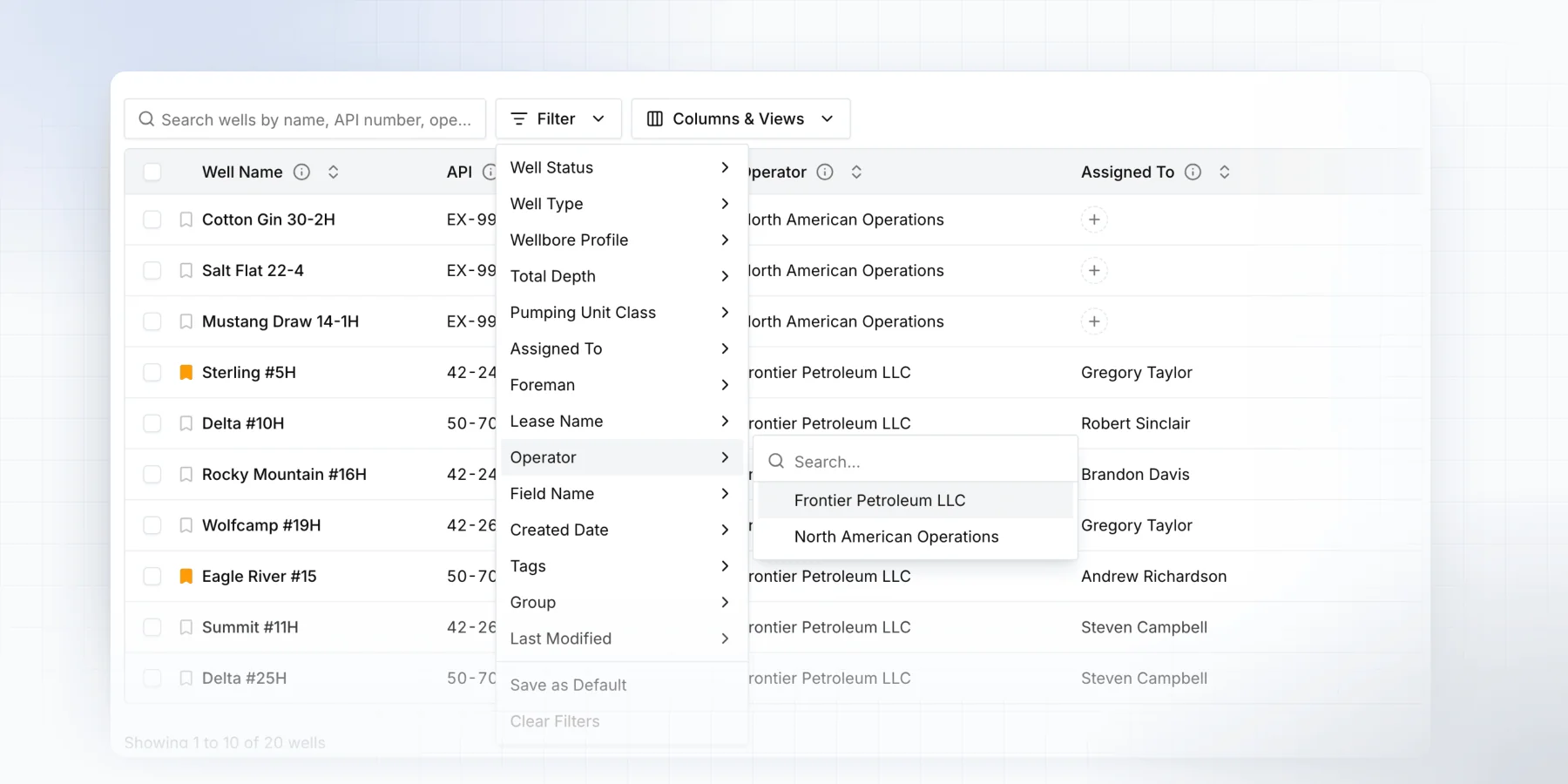1568x784 pixels.
Task: Click the info icon beside Operator header
Action: 825,172
